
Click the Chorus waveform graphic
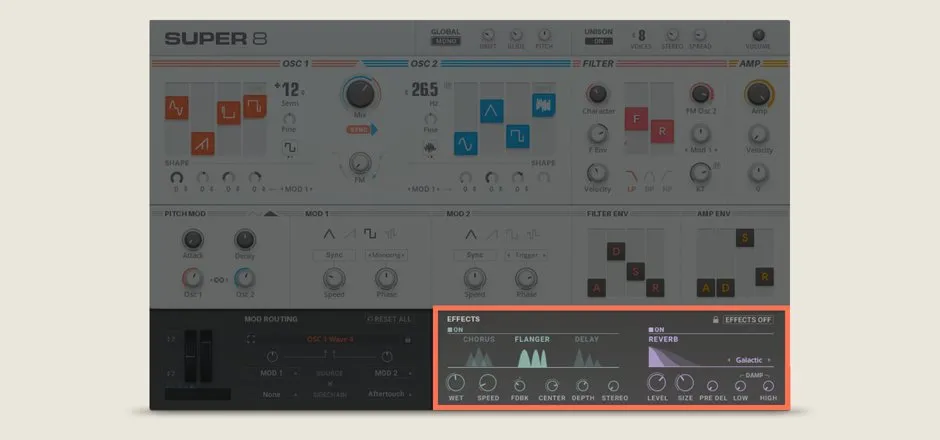[x=479, y=358]
